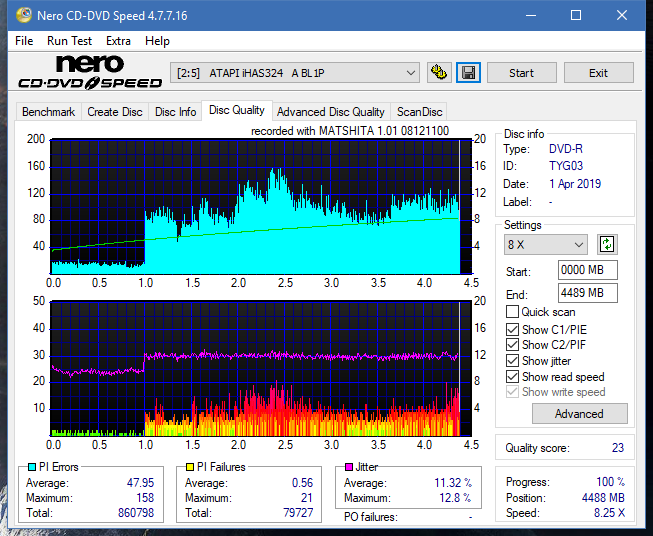This screenshot has width=653, height=536.
Task: Save results with the floppy disk icon
Action: (468, 73)
